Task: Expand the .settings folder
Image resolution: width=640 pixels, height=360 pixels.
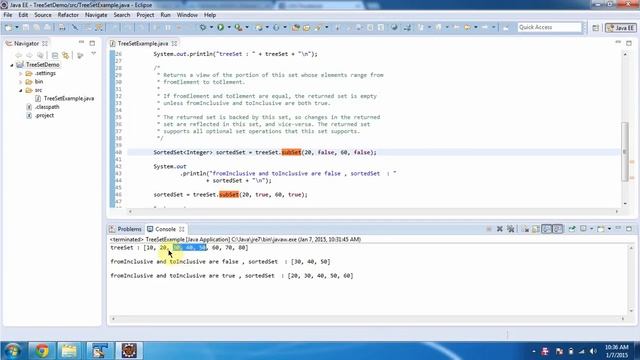Action: click(20, 73)
